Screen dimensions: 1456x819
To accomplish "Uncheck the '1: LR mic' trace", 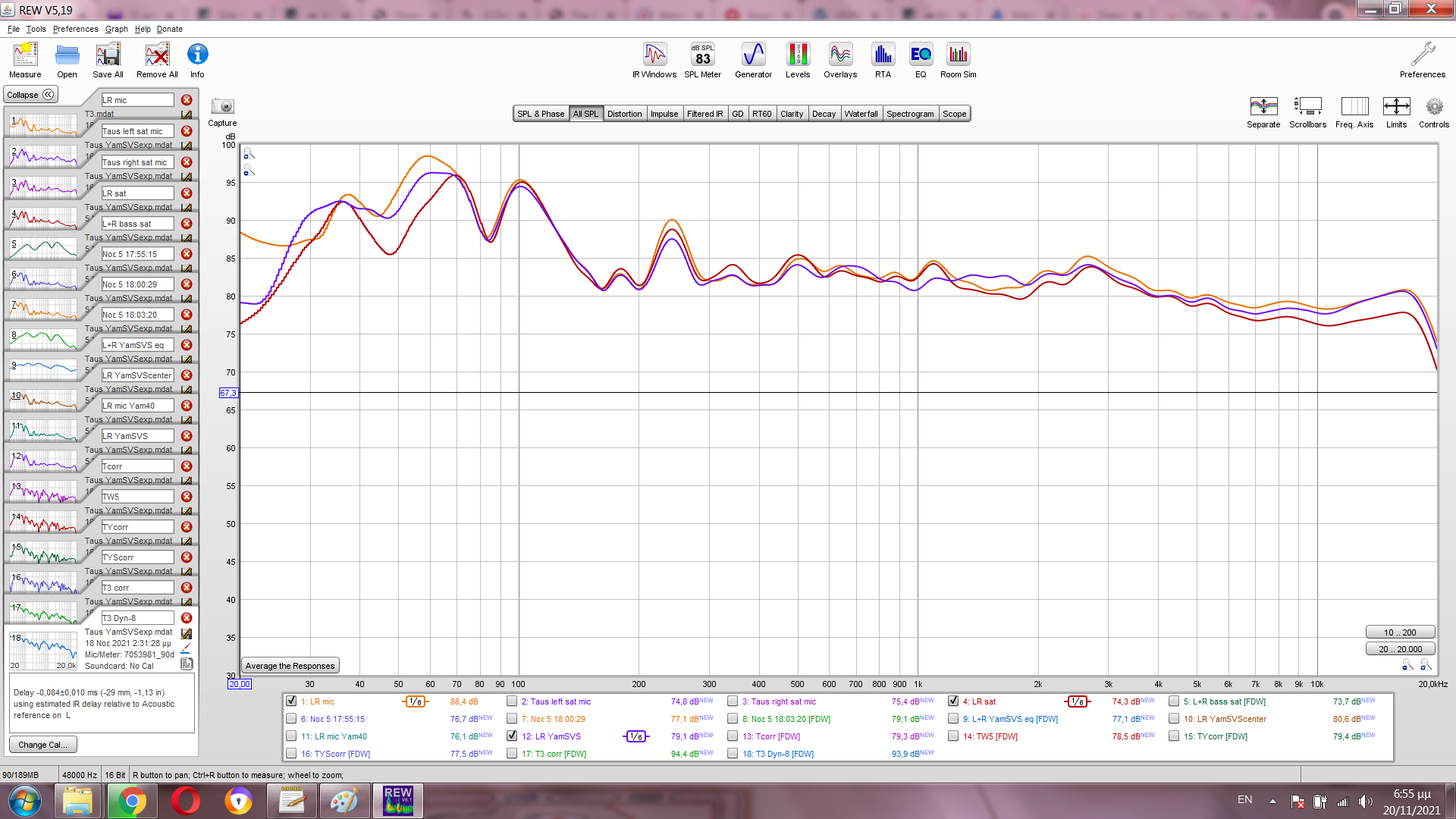I will [x=291, y=701].
